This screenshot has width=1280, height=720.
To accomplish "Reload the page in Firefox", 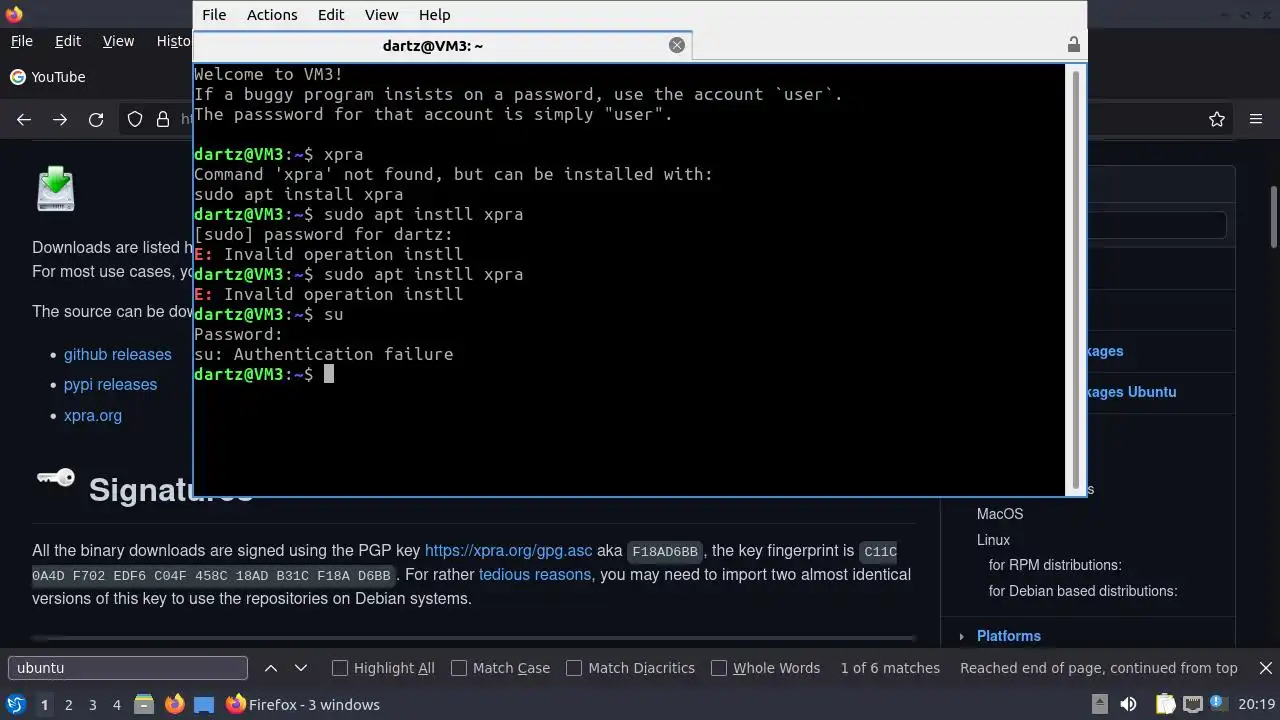I will (x=96, y=119).
